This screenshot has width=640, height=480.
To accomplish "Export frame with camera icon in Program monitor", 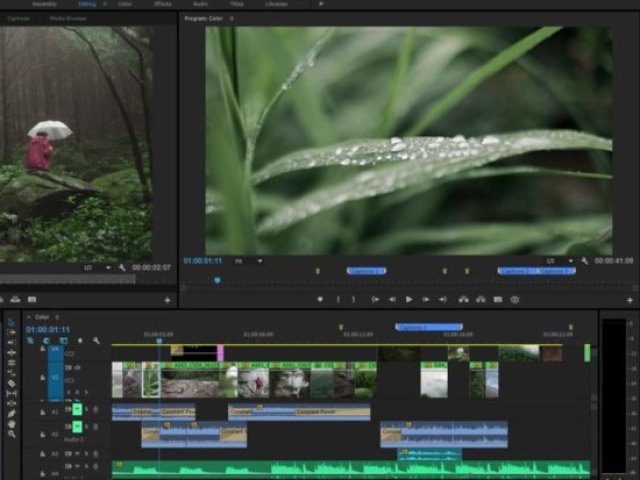I will [x=498, y=300].
